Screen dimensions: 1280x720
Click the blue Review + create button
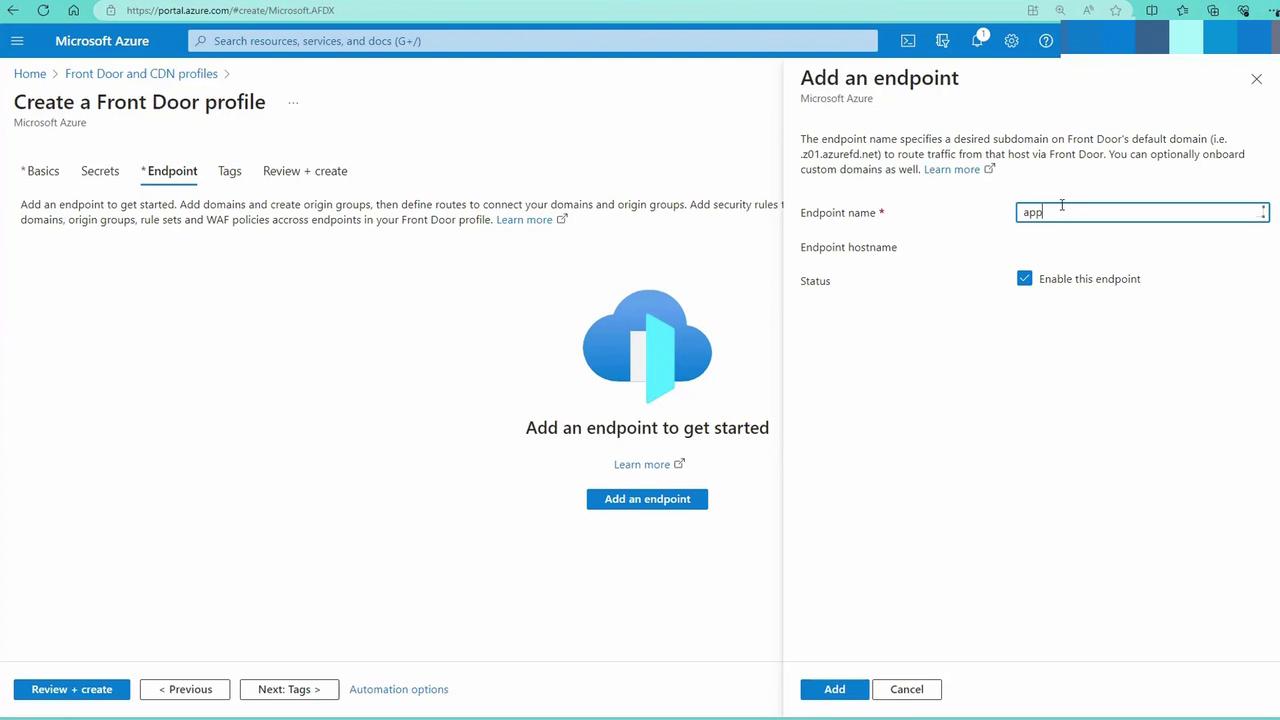[72, 689]
